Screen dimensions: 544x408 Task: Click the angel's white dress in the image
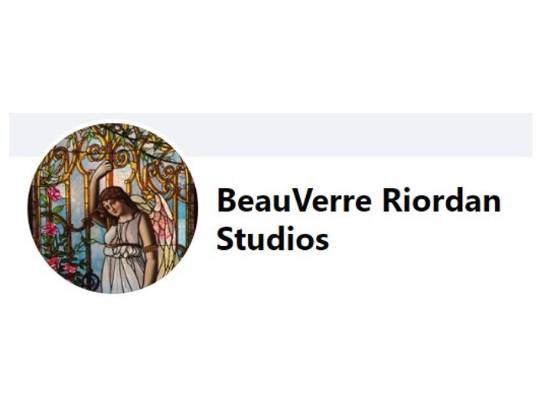coord(122,255)
